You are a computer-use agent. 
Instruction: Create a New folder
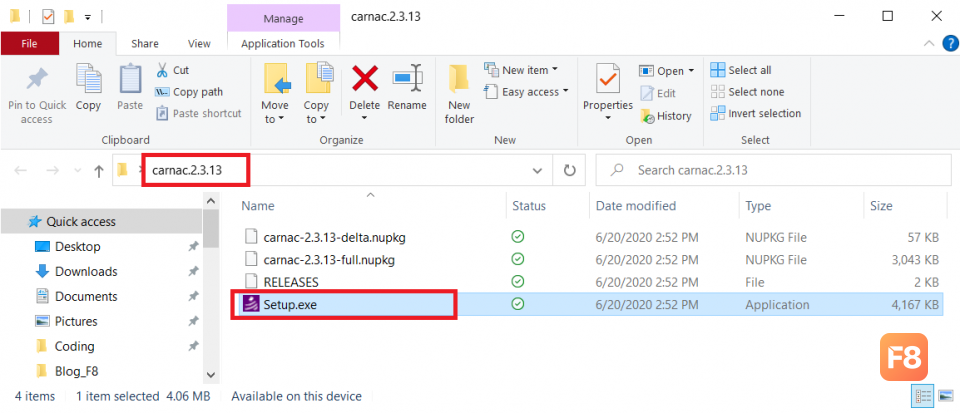[459, 93]
